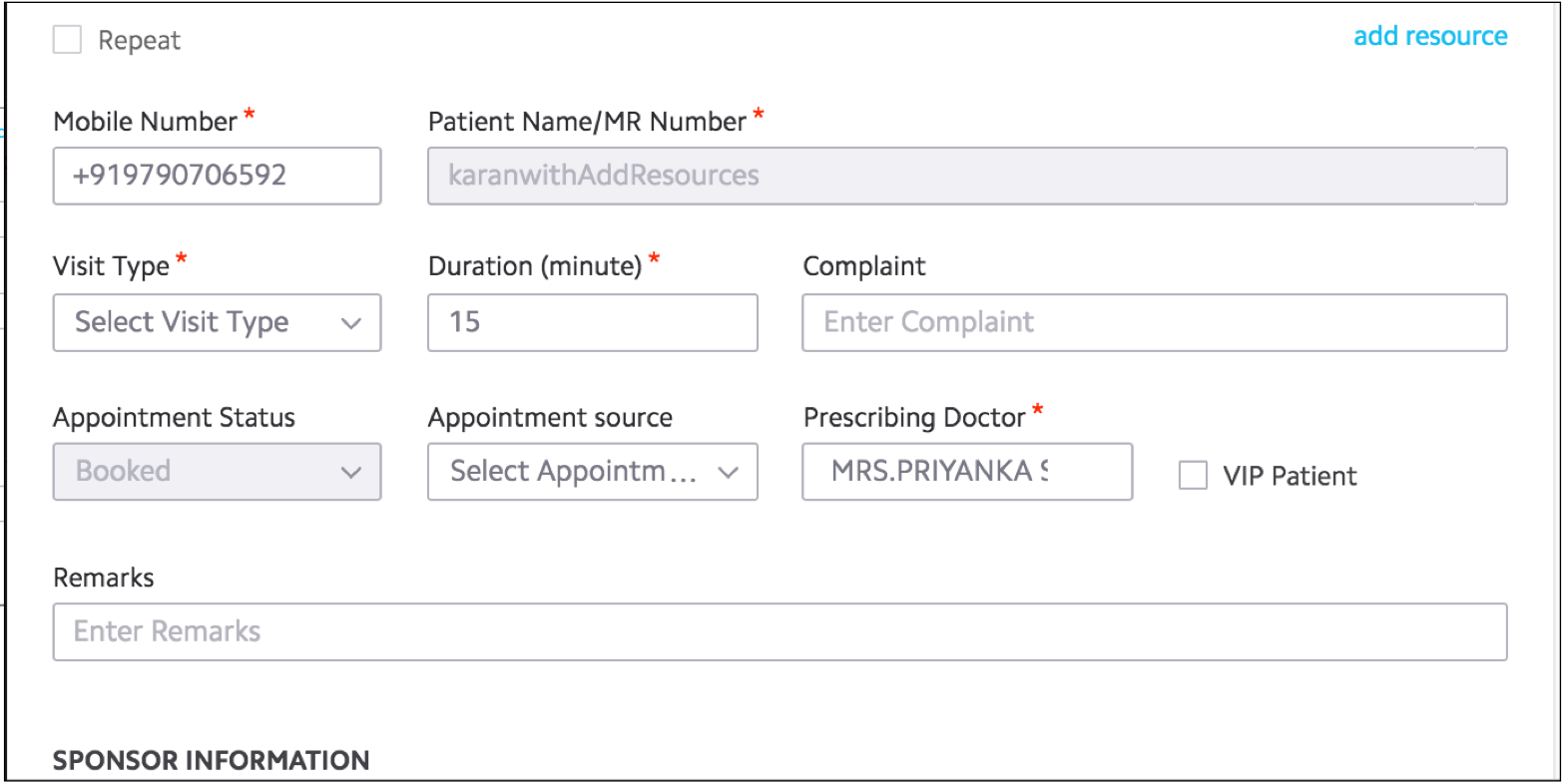Click the Remarks label text
The width and height of the screenshot is (1563, 784).
tap(104, 578)
